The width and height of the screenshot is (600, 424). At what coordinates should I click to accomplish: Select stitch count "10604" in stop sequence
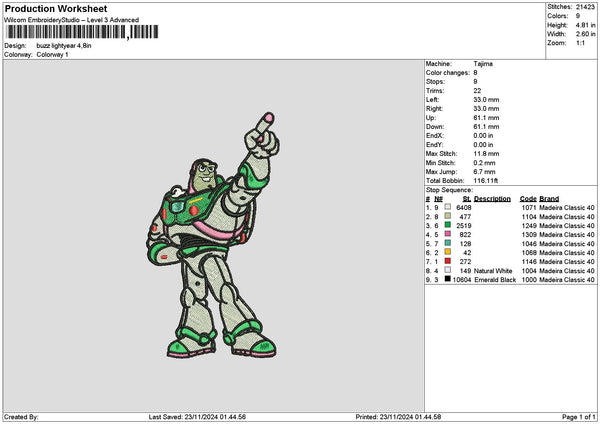tap(462, 280)
